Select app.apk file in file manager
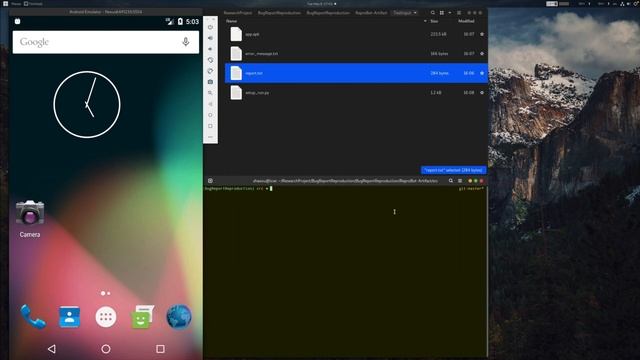This screenshot has height=360, width=640. [x=356, y=34]
